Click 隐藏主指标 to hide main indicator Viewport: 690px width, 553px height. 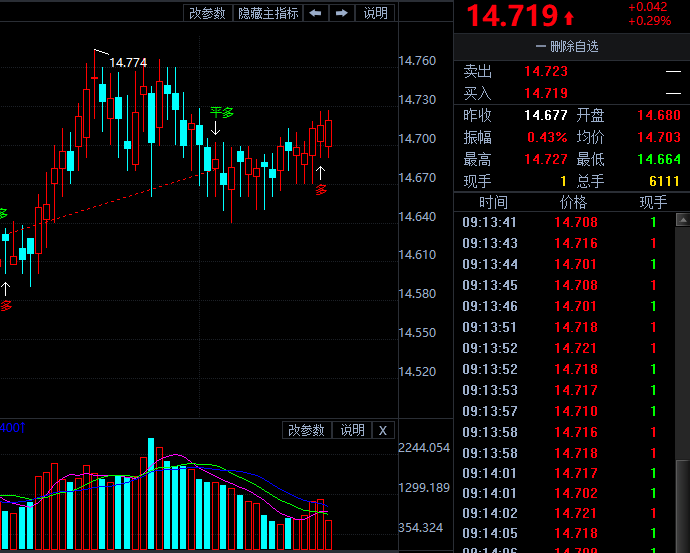point(268,13)
